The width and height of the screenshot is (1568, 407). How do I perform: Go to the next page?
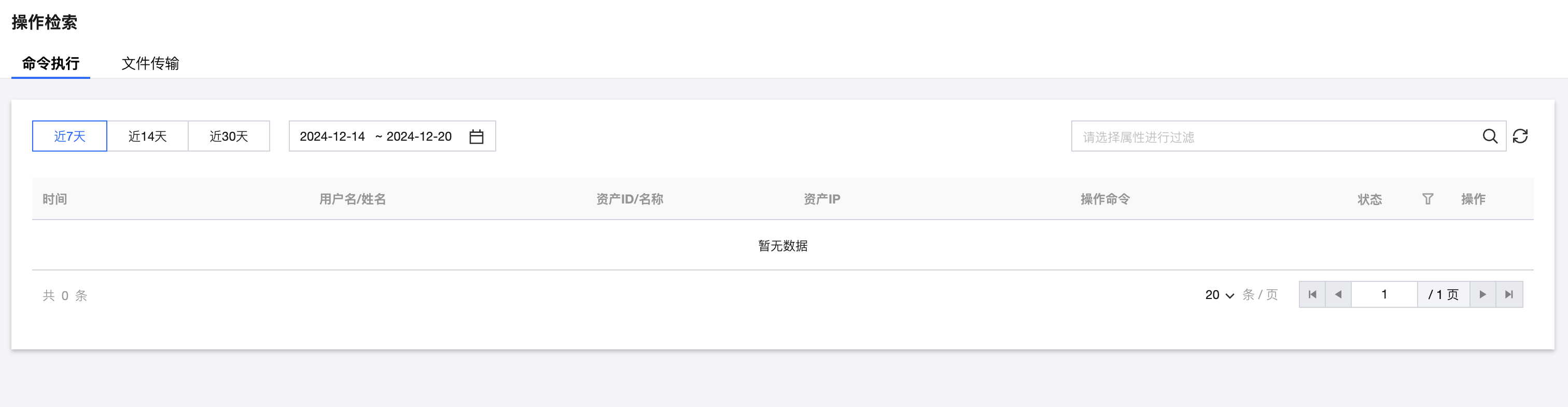[x=1483, y=295]
